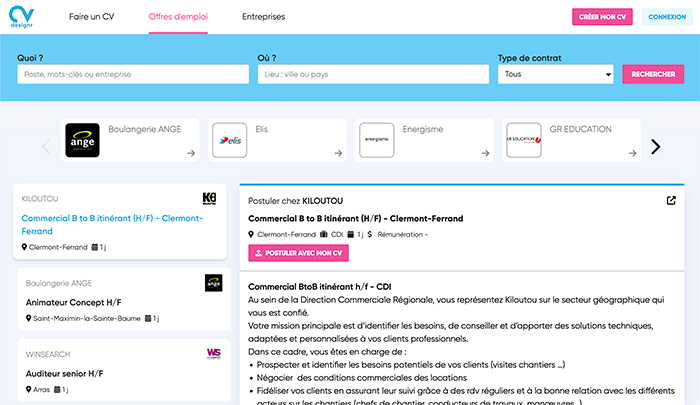Open the Type de contrat dropdown
700x405 pixels.
556,74
